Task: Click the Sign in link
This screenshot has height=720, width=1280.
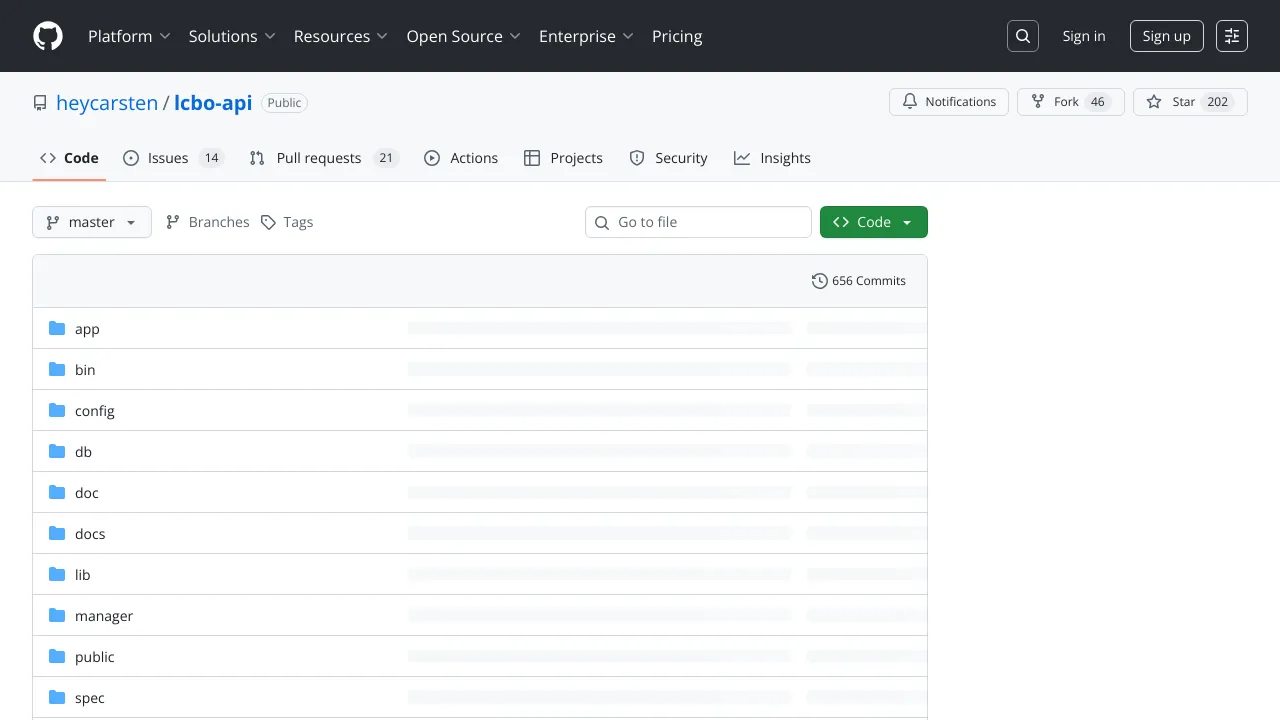Action: (1084, 36)
